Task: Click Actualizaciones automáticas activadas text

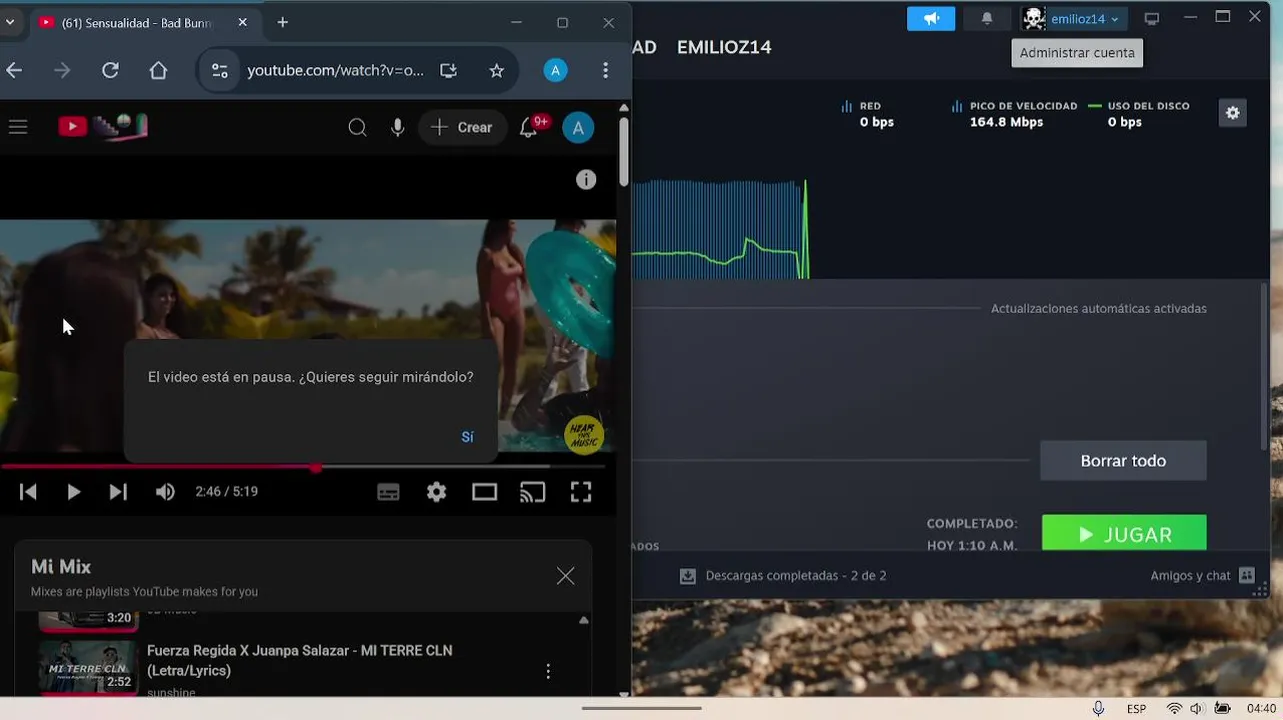Action: (1099, 309)
